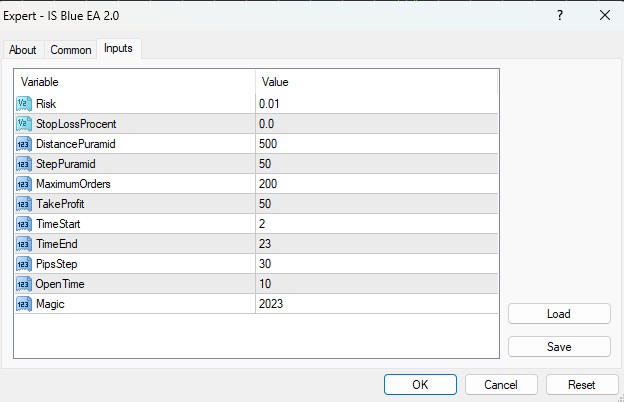
Task: Click the PipsStep integer icon
Action: coord(24,264)
